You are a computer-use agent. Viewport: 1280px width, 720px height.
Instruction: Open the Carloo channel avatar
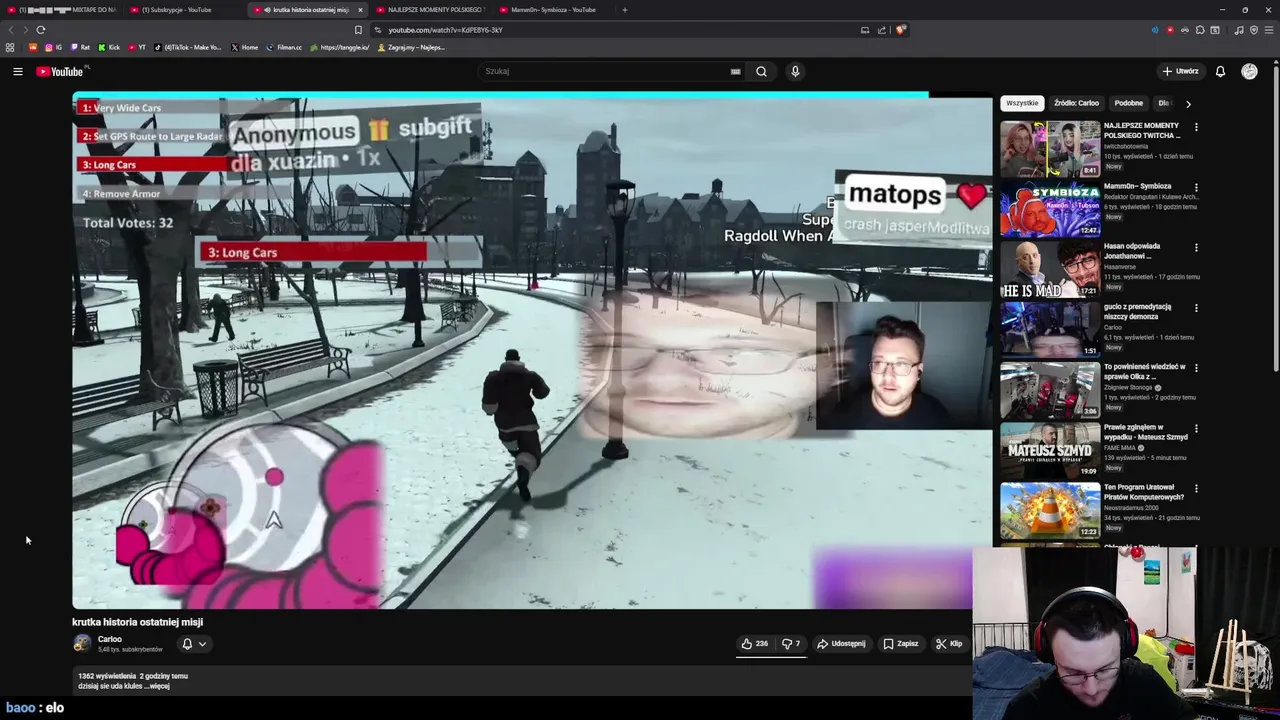click(82, 644)
